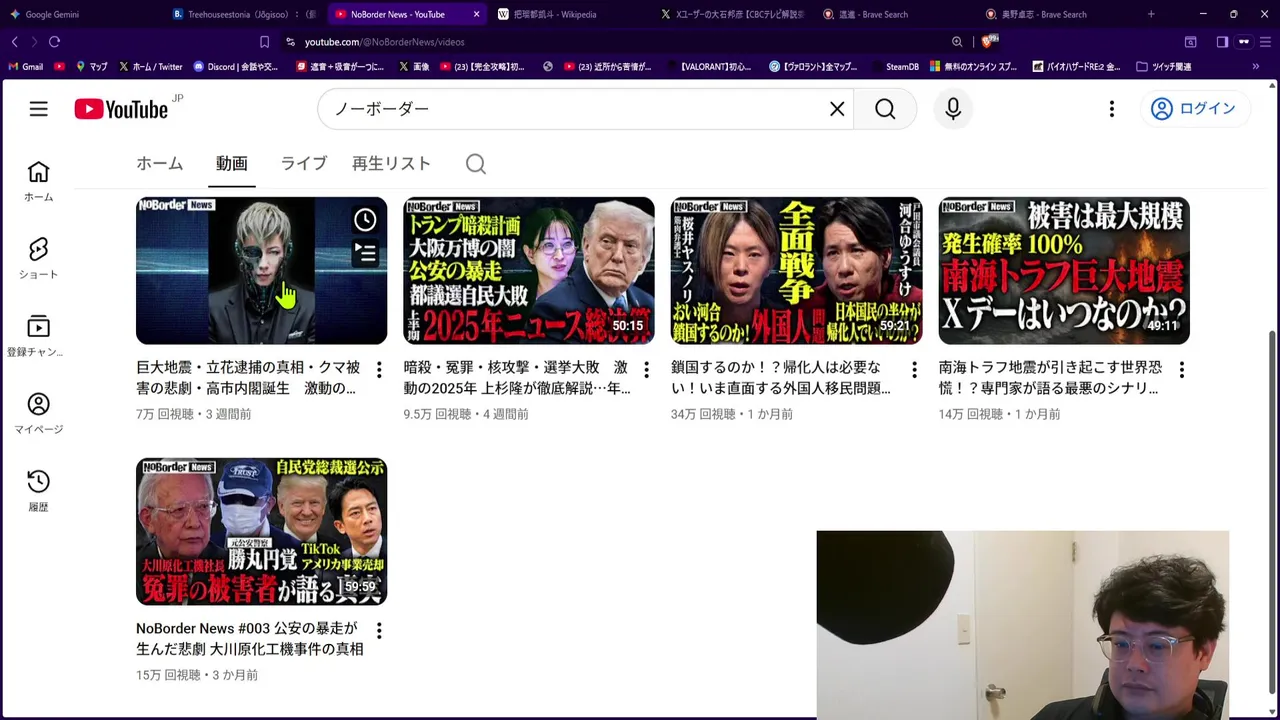Click the ログイン sign-in button
This screenshot has width=1280, height=720.
(x=1194, y=109)
